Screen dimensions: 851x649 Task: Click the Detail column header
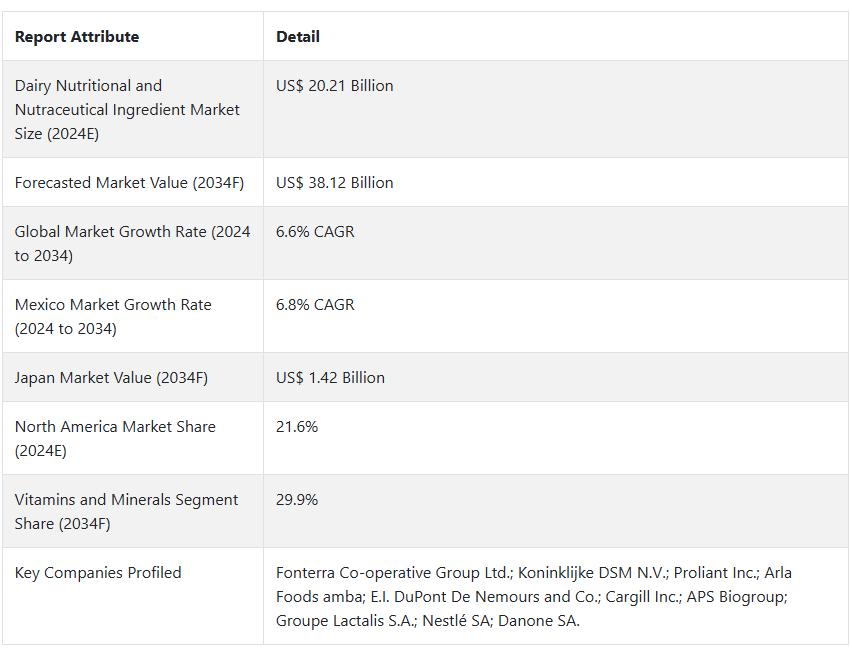pyautogui.click(x=297, y=37)
